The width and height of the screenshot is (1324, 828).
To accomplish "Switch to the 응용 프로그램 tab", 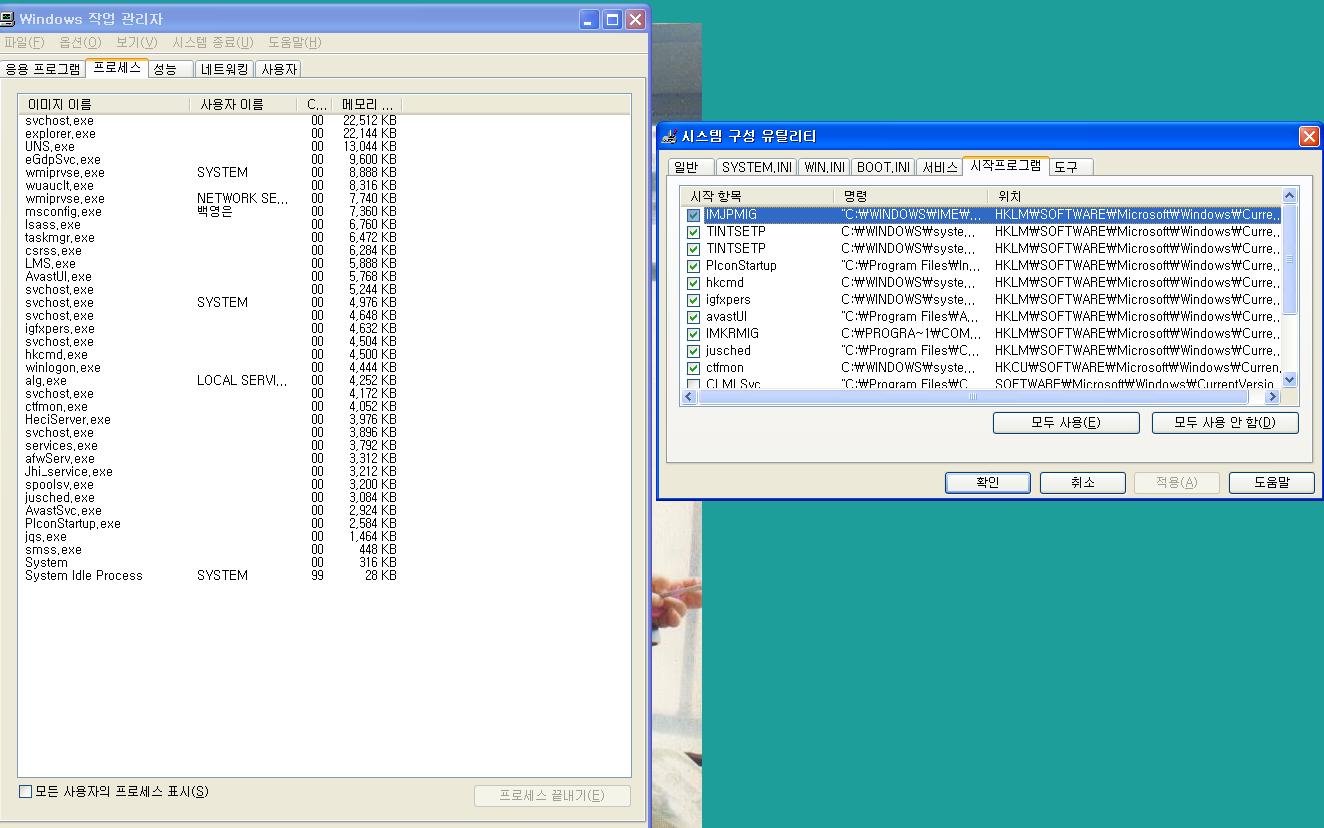I will (x=43, y=69).
